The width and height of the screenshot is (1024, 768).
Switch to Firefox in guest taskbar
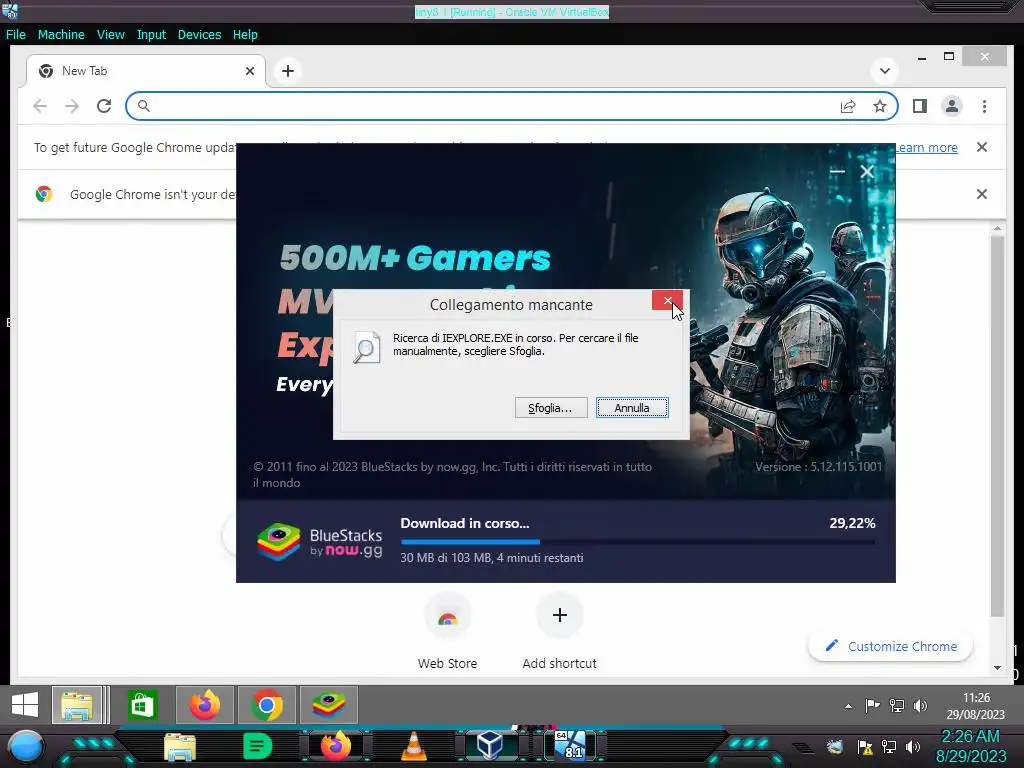[x=204, y=705]
